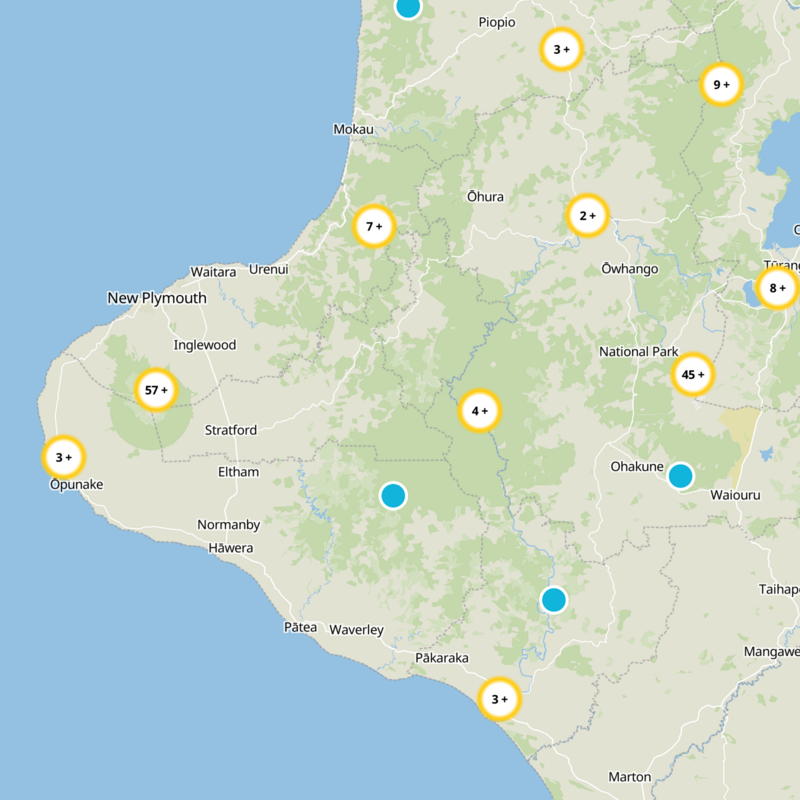Open the 4+ cluster marker
The image size is (800, 800).
pos(480,410)
